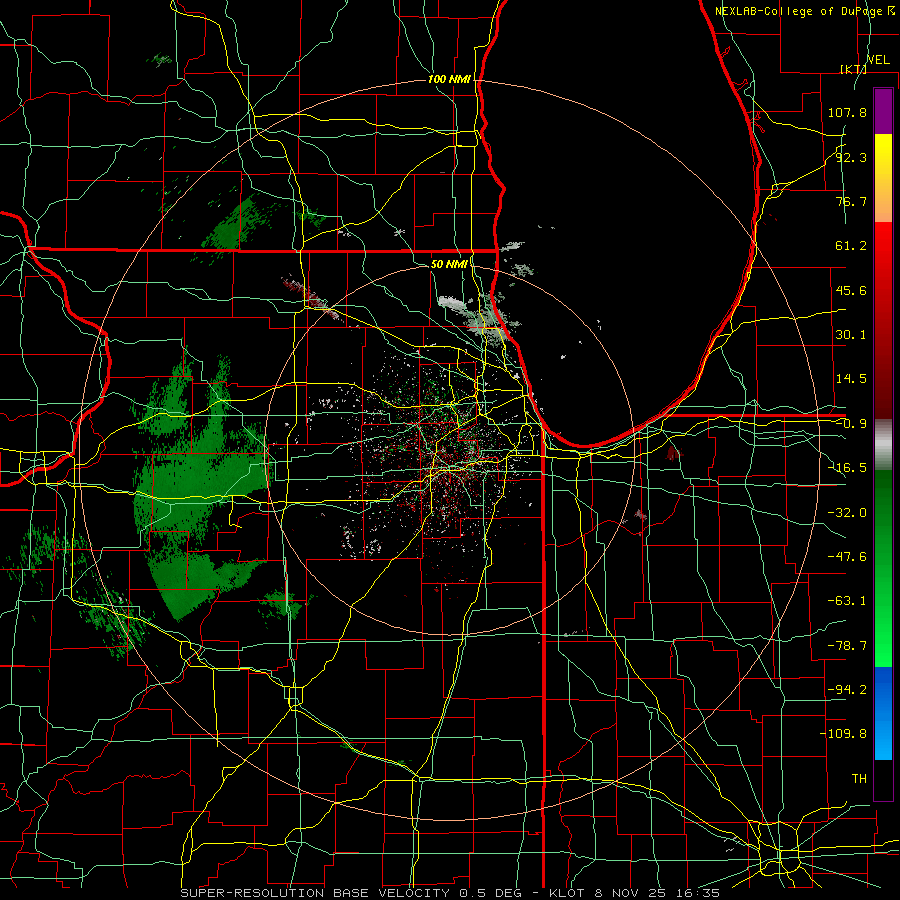Select the -94.2 legend value
This screenshot has width=900, height=900.
pyautogui.click(x=847, y=689)
